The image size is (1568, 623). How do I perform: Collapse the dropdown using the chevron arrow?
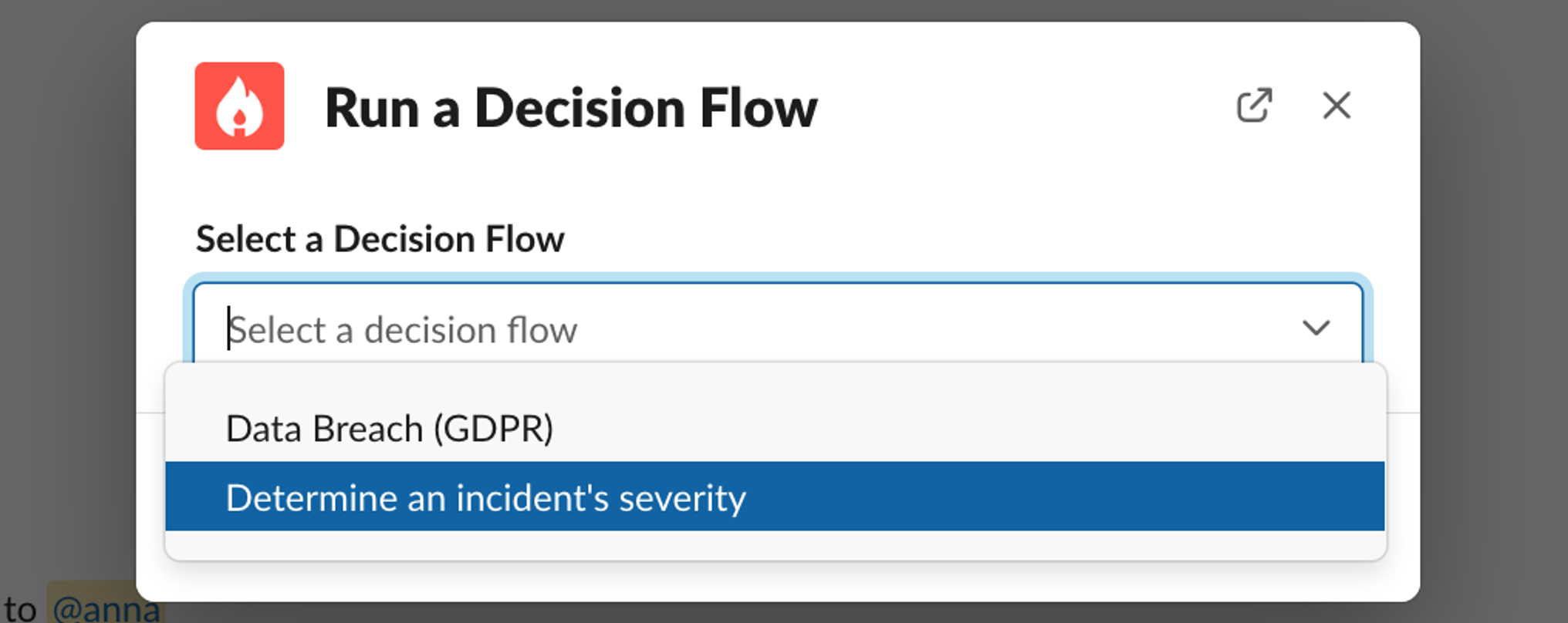1316,328
